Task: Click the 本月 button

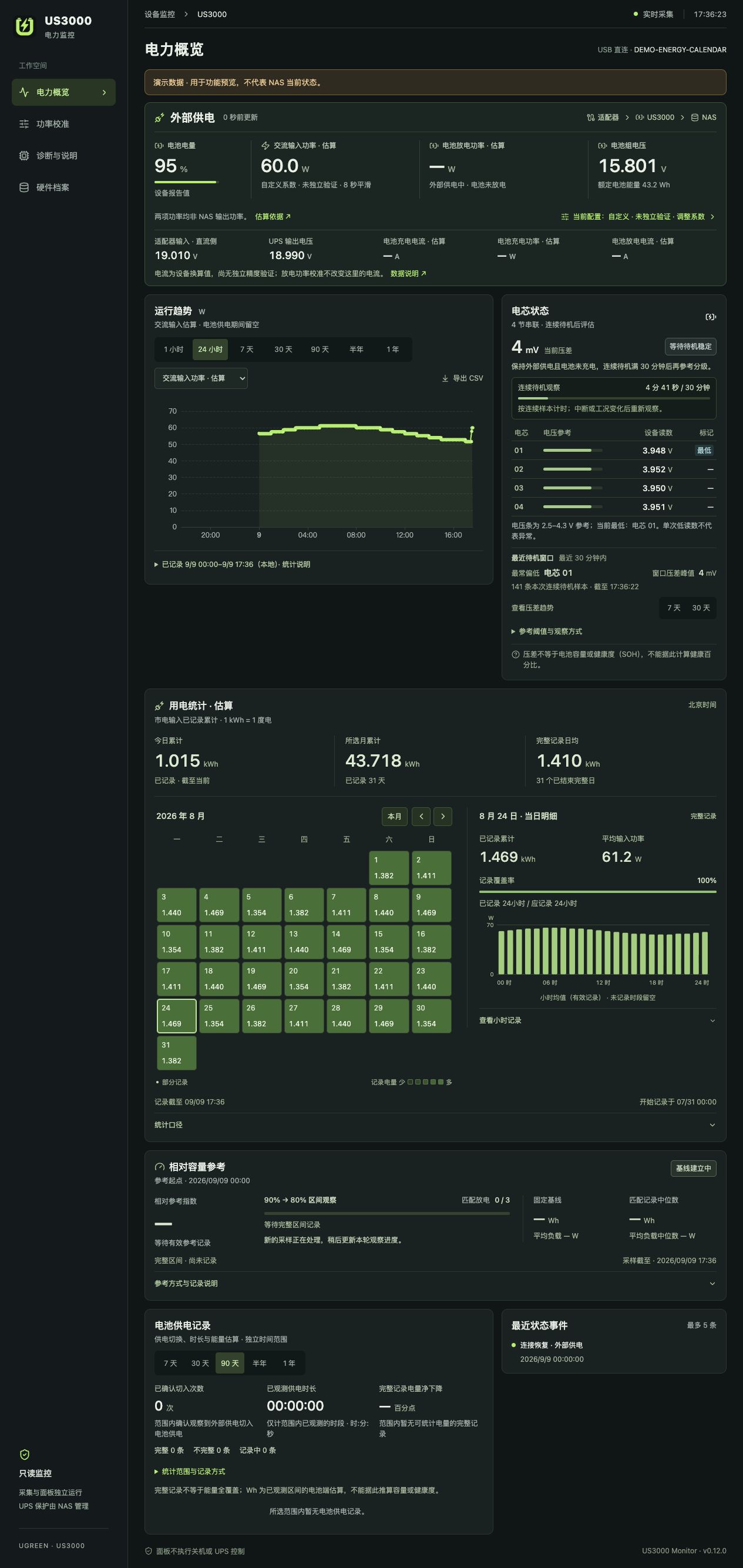Action: pos(395,816)
